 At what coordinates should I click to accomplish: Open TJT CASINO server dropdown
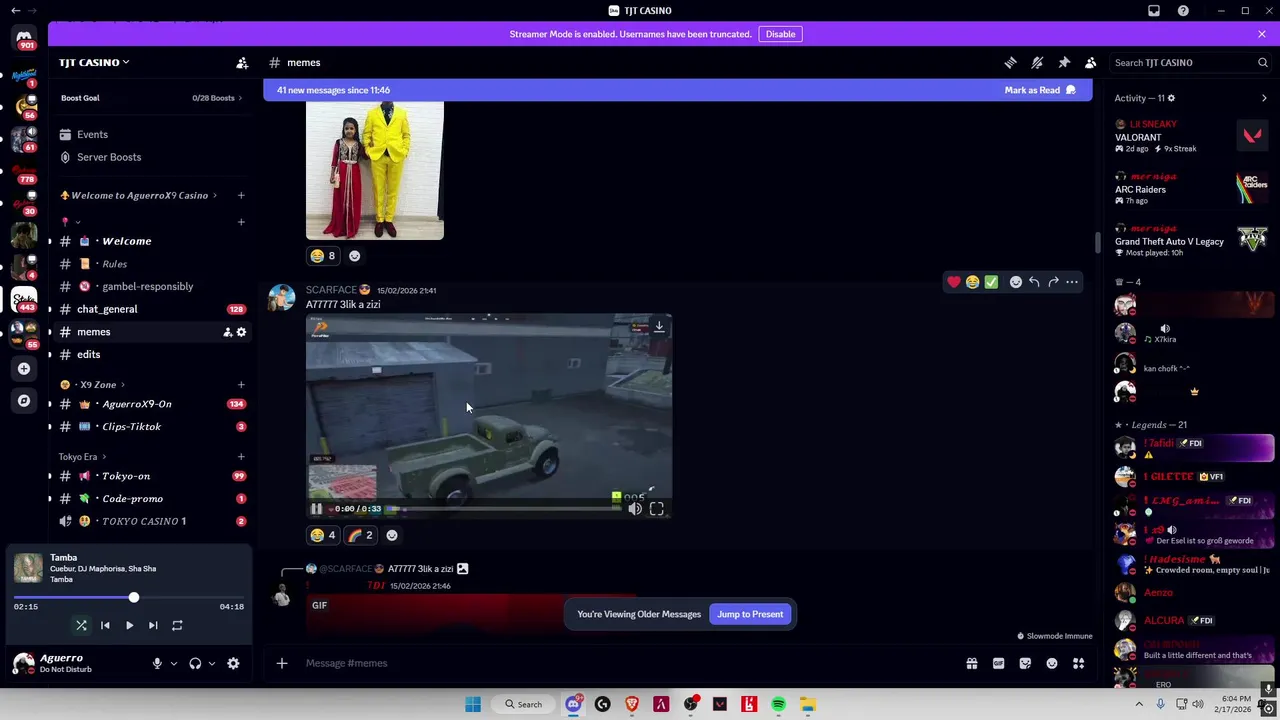(x=94, y=62)
